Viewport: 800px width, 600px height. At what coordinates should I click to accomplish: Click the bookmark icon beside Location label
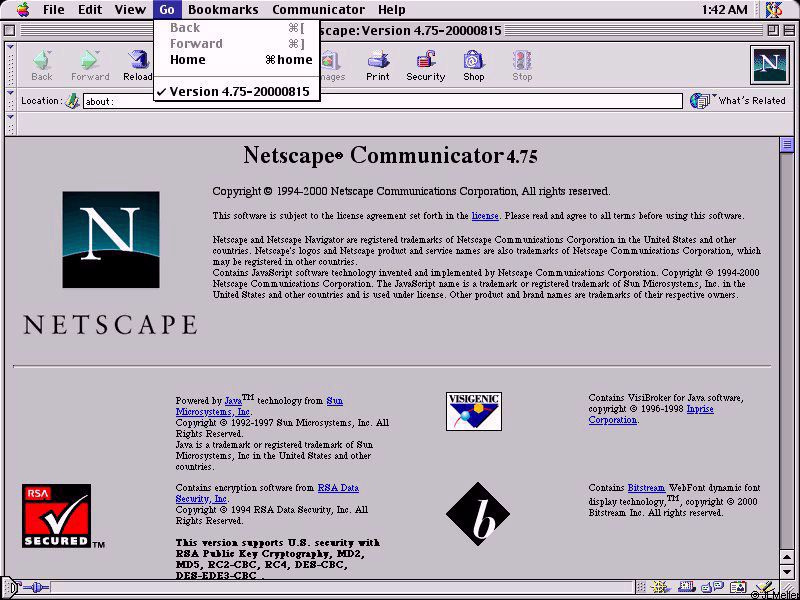pos(73,101)
